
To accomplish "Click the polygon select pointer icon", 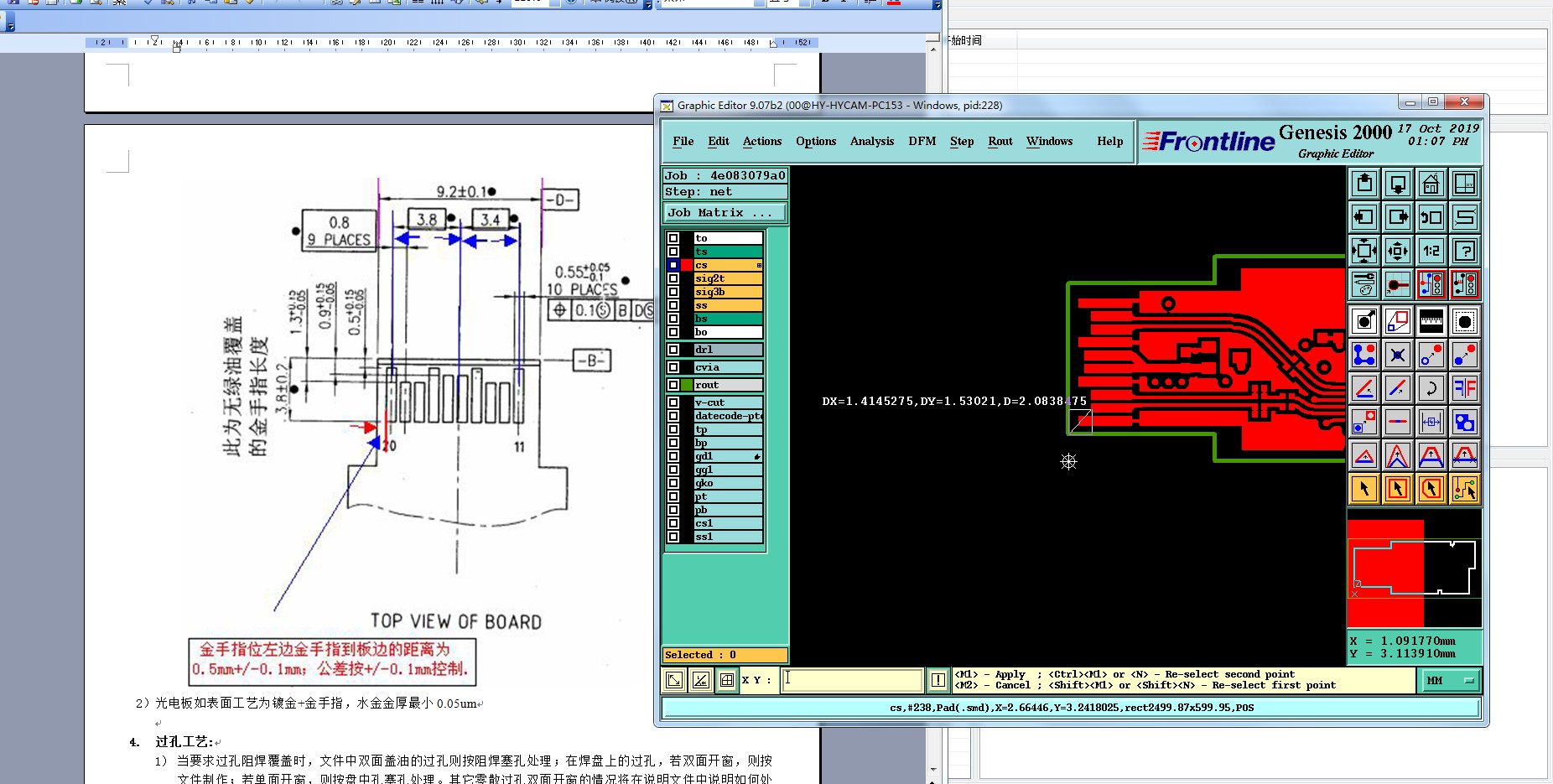I will click(x=1431, y=489).
